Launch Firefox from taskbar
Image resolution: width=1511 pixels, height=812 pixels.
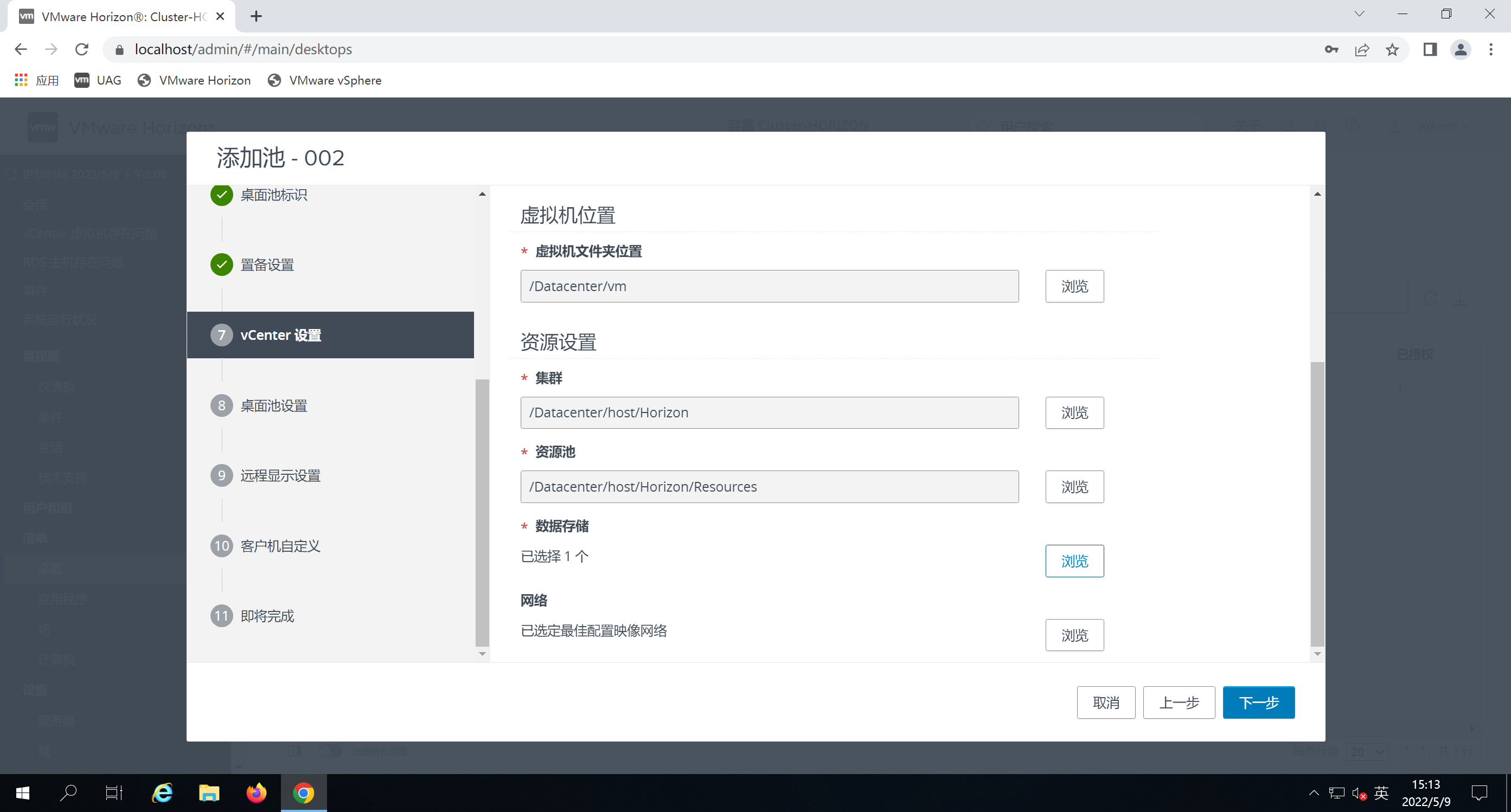tap(257, 793)
